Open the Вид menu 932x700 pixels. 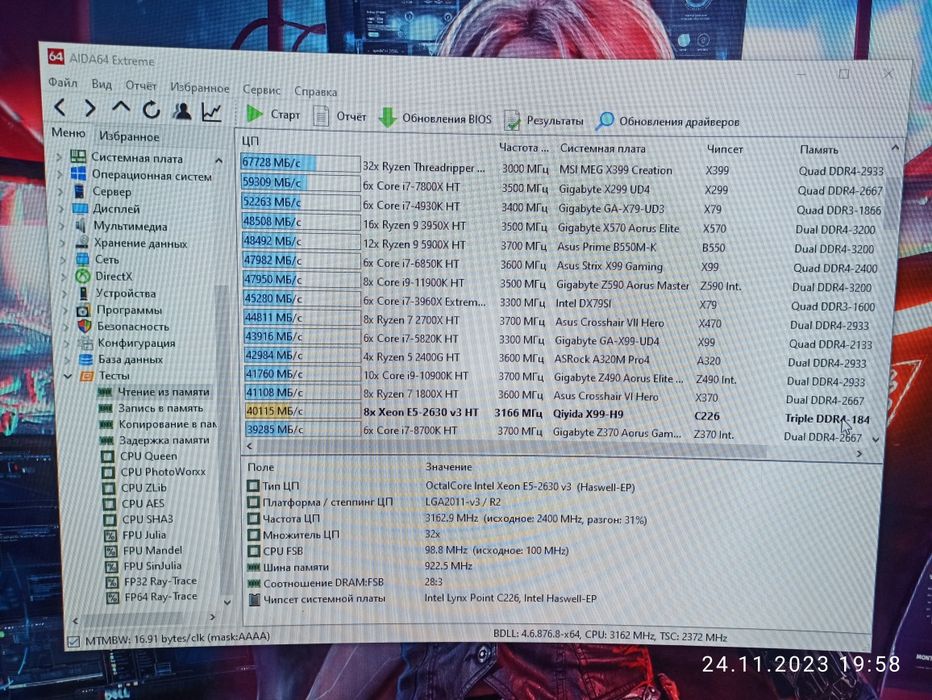101,84
